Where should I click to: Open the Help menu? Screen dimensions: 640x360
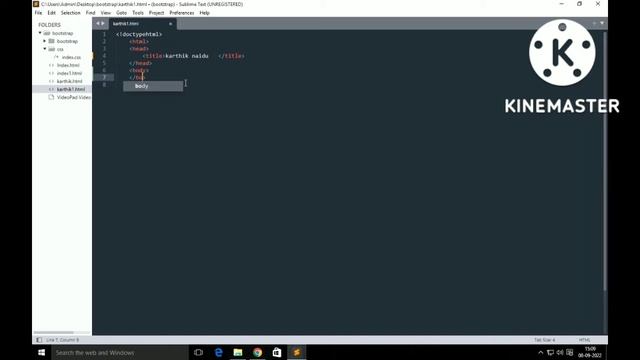pos(204,13)
